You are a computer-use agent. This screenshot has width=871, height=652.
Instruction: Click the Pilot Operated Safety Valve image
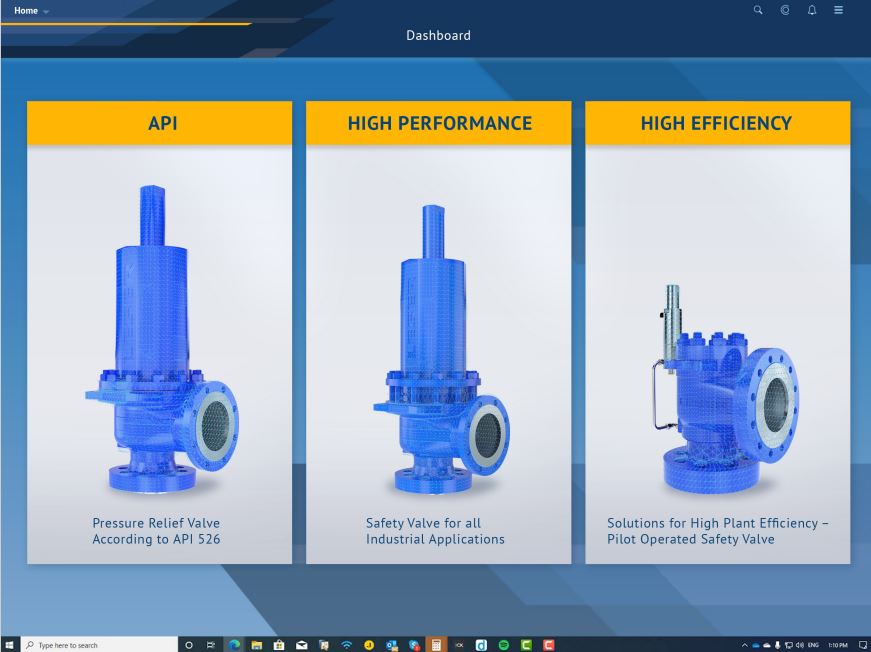point(726,390)
